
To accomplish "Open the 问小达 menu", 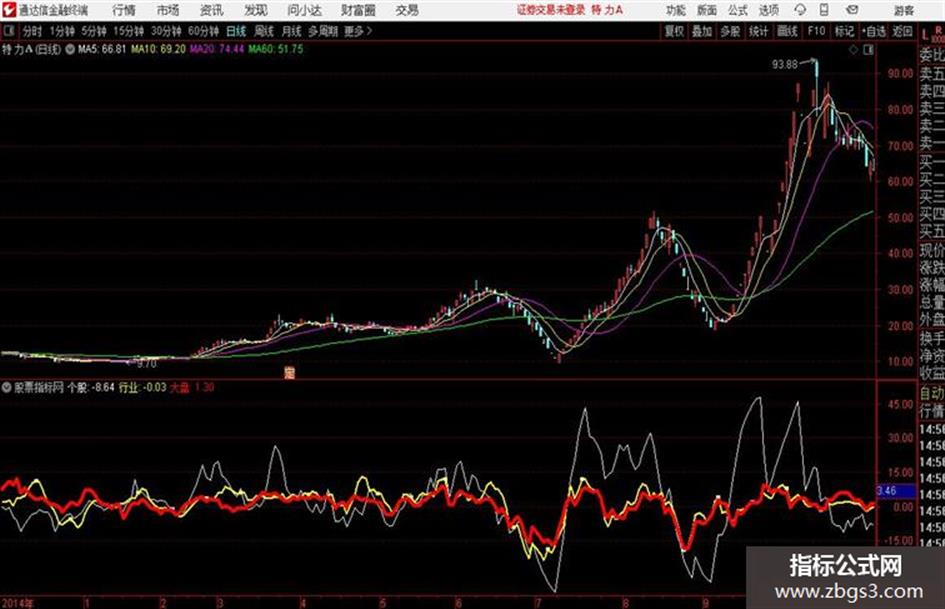I will (x=304, y=10).
